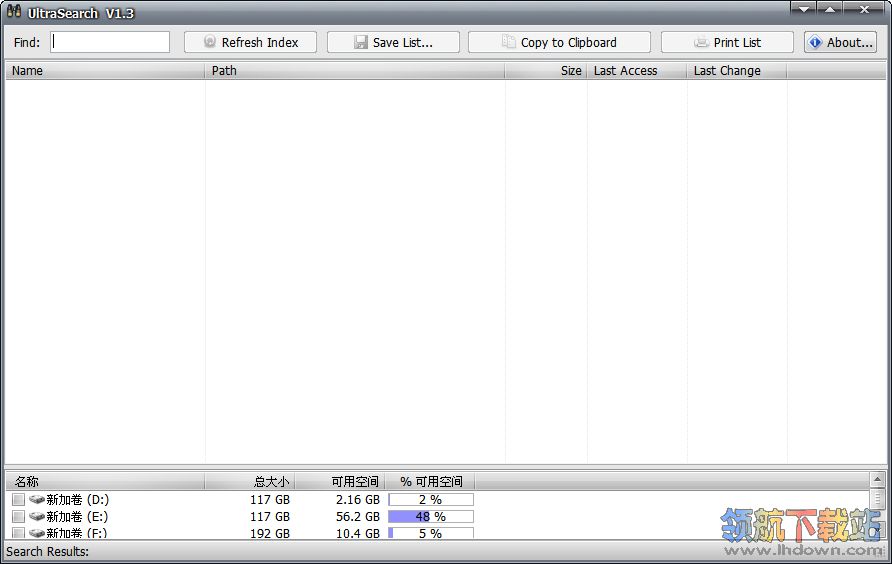Viewport: 892px width, 564px height.
Task: Open the About... dialog
Action: tap(840, 42)
